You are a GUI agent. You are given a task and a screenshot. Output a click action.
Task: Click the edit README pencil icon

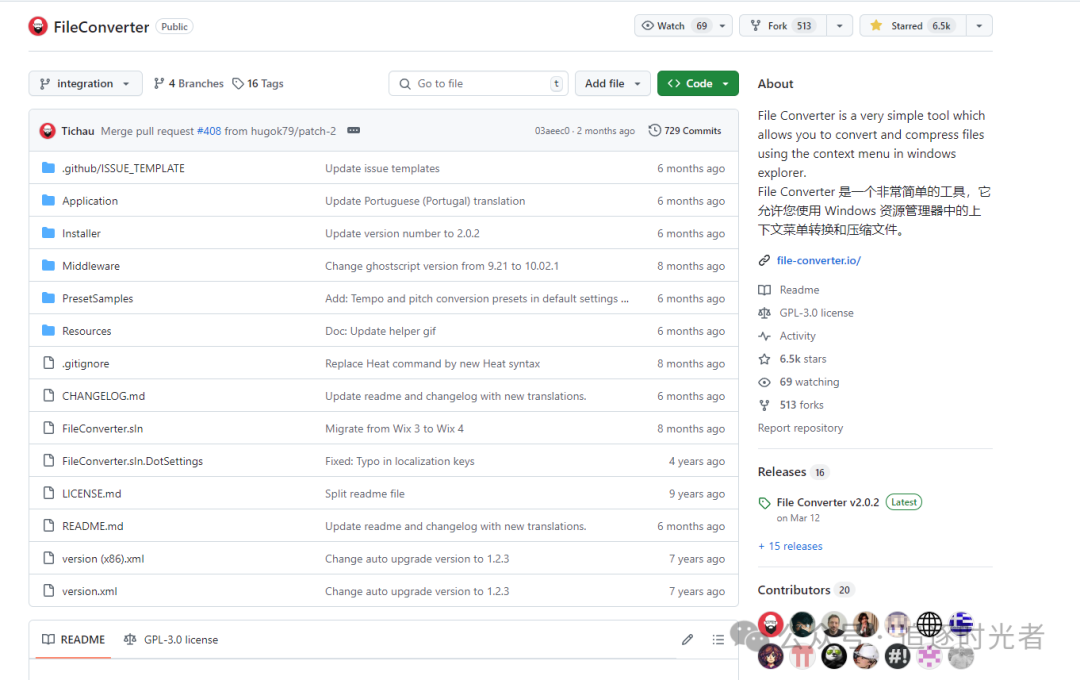687,639
